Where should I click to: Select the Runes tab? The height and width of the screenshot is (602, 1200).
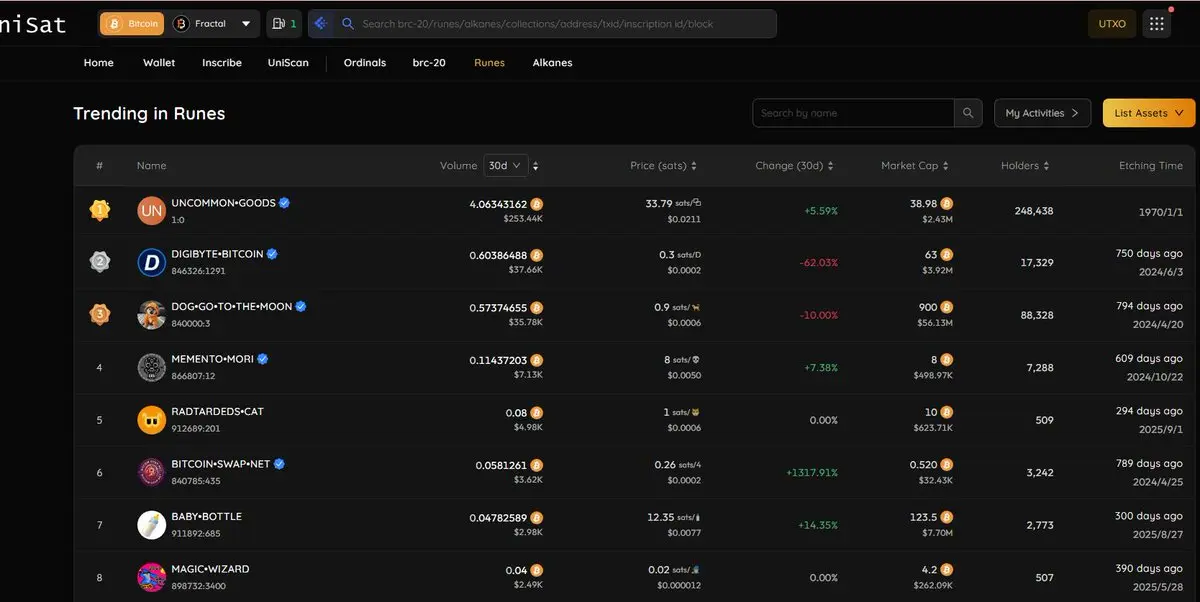point(489,63)
